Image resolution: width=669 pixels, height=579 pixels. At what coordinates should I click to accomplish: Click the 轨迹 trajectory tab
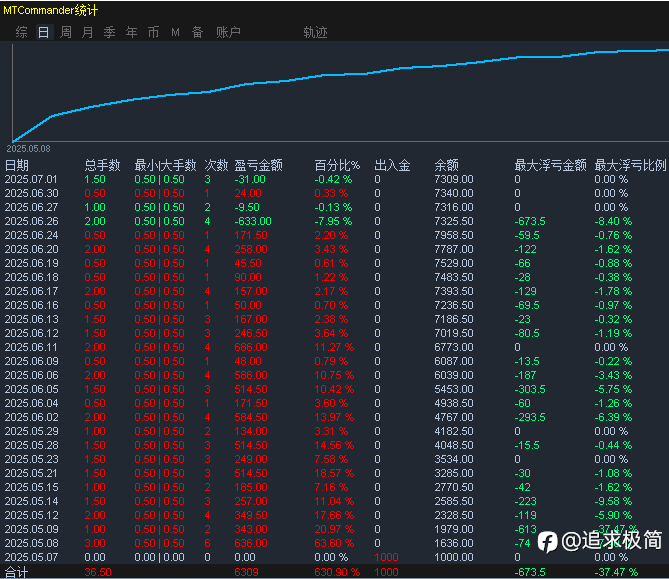[x=315, y=32]
